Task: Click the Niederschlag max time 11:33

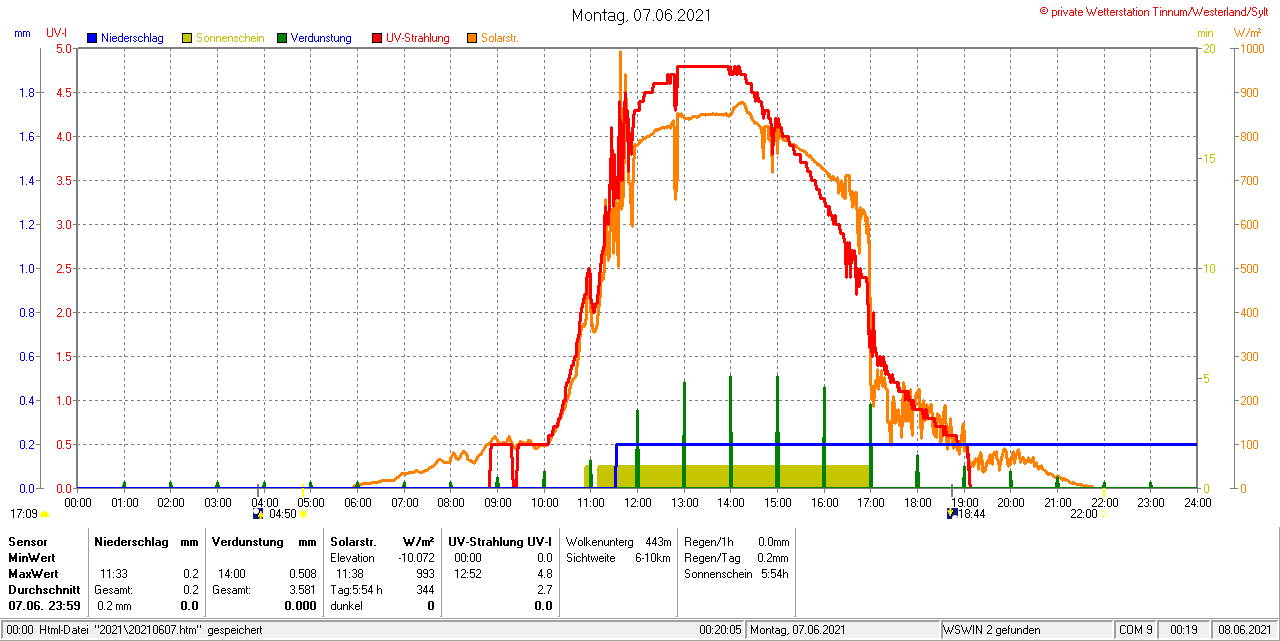Action: tap(112, 574)
